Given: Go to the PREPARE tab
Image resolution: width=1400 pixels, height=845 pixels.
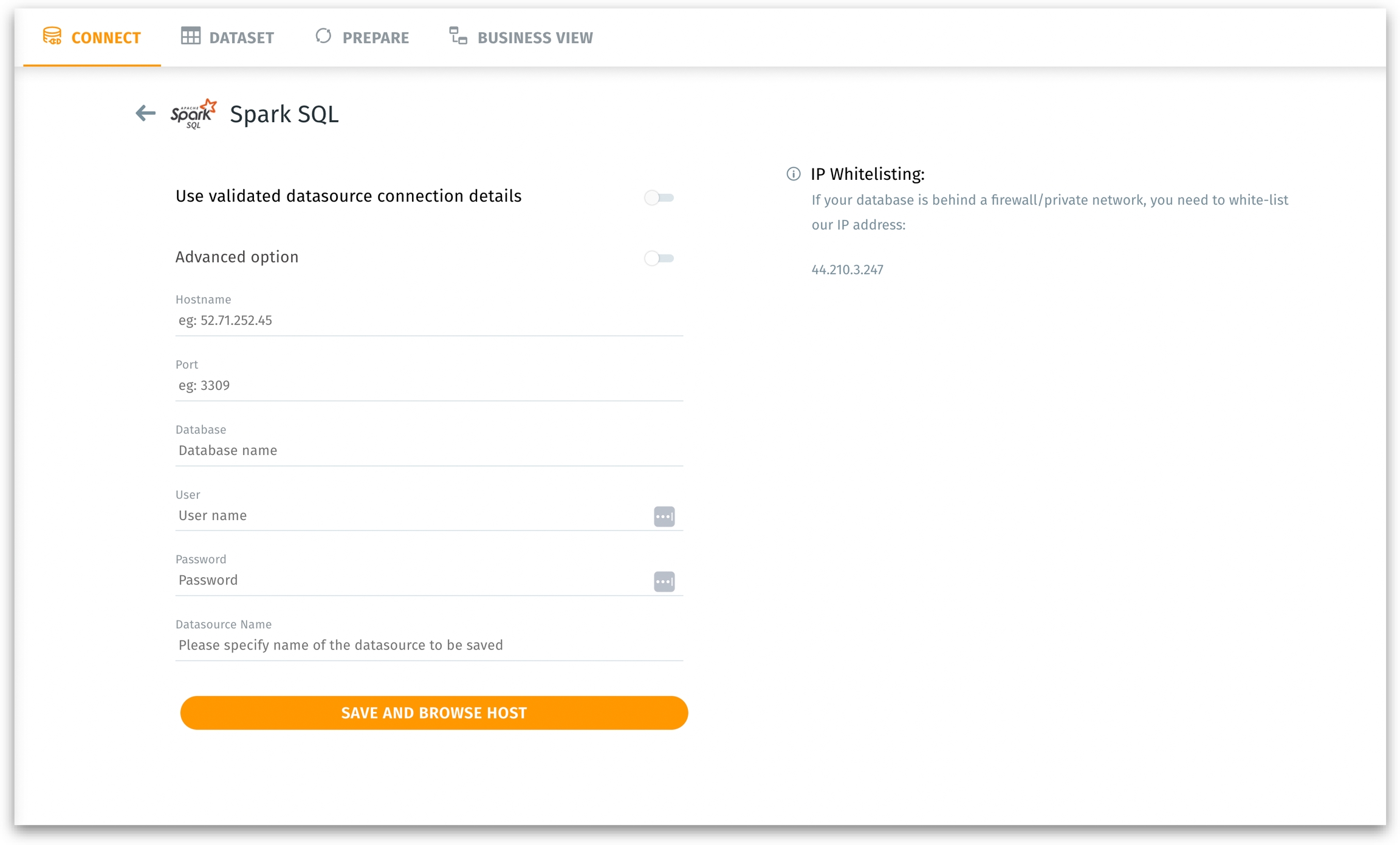Looking at the screenshot, I should (375, 38).
